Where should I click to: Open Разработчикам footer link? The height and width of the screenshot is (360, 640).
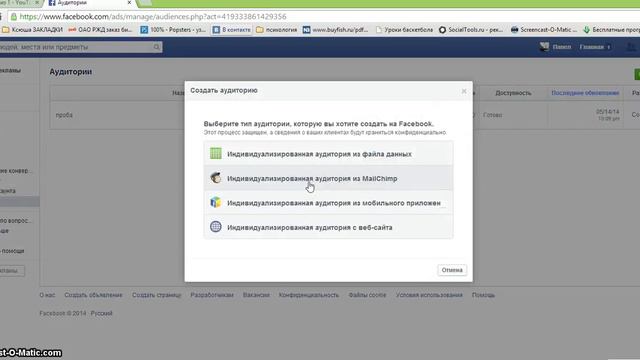click(212, 295)
